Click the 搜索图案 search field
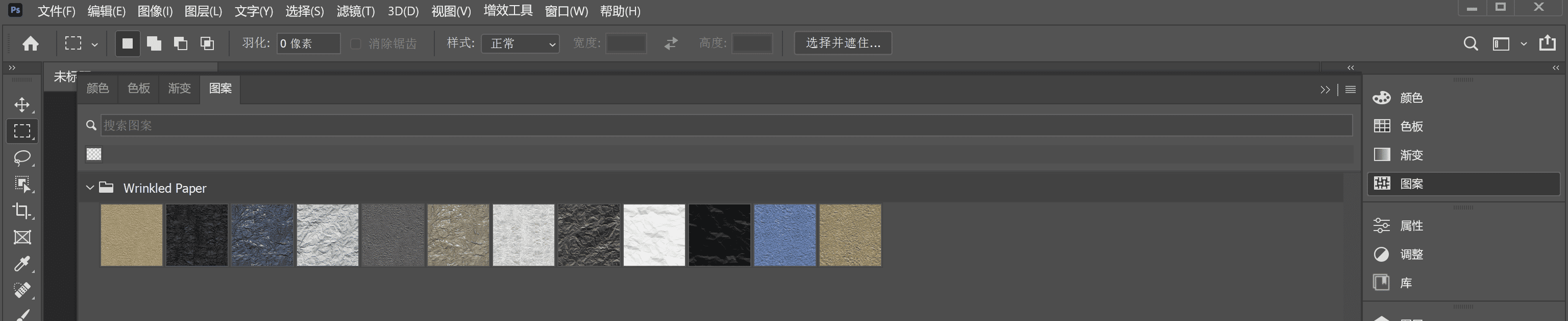The height and width of the screenshot is (321, 1568). pyautogui.click(x=724, y=125)
